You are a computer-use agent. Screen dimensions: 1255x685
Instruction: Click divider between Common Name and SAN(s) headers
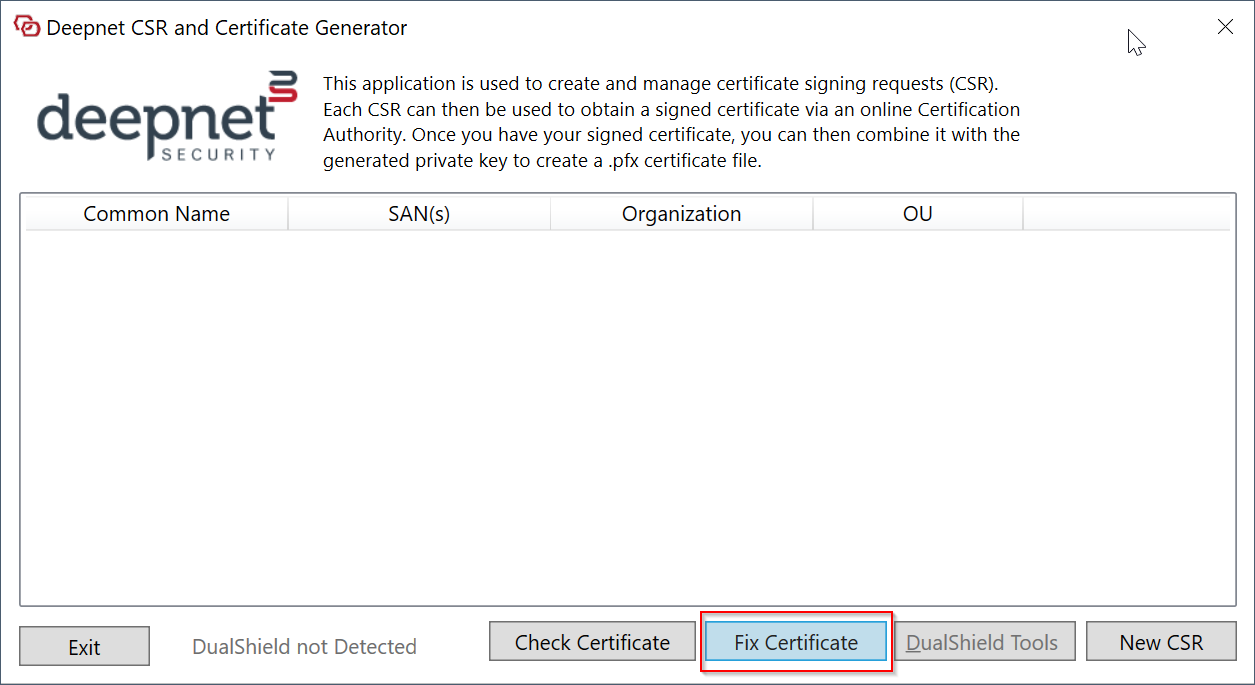288,214
